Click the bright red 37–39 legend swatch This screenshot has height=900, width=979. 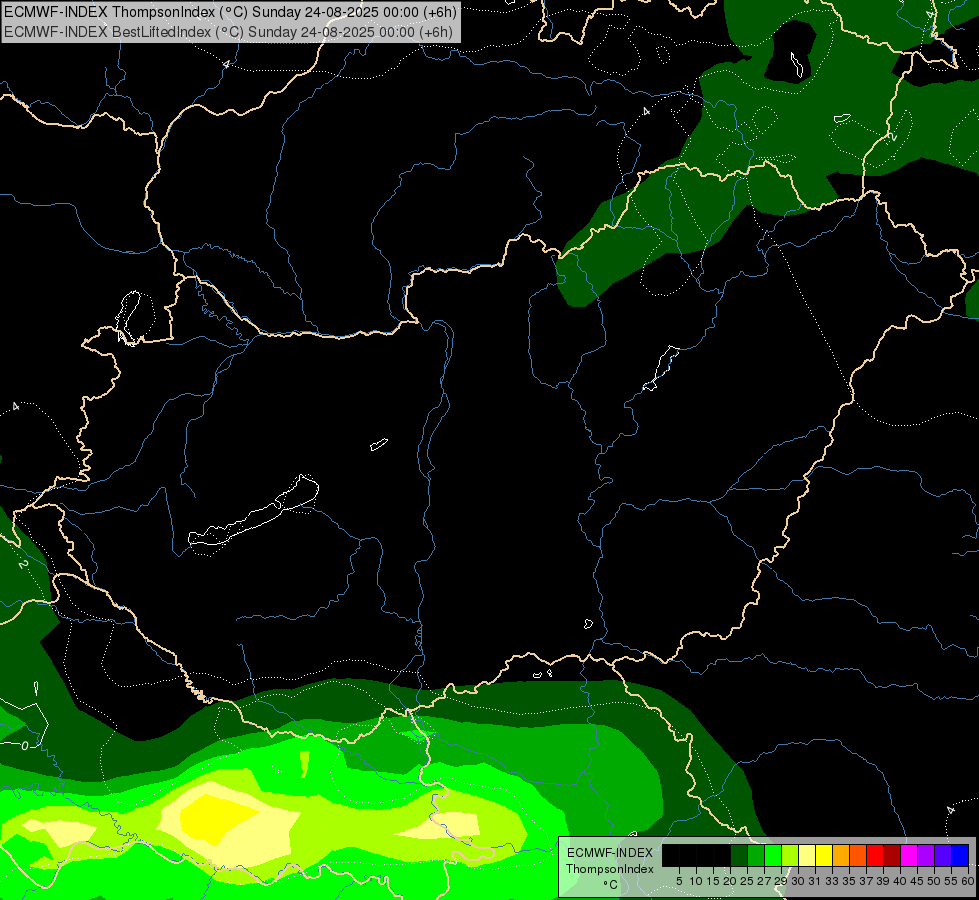[875, 856]
